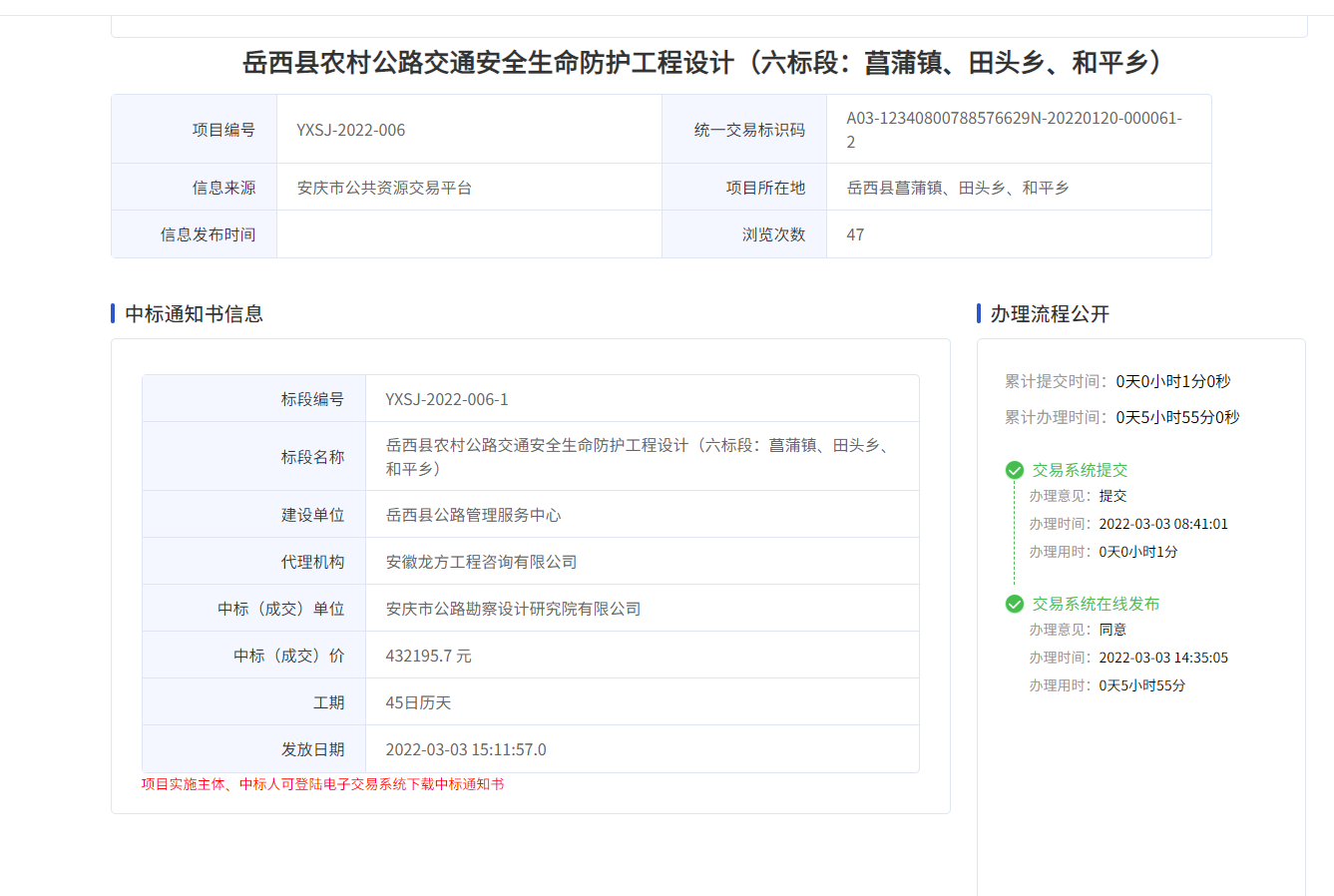This screenshot has height=896, width=1334.
Task: Click the 交易系统在线发布 step title
Action: pyautogui.click(x=1096, y=604)
